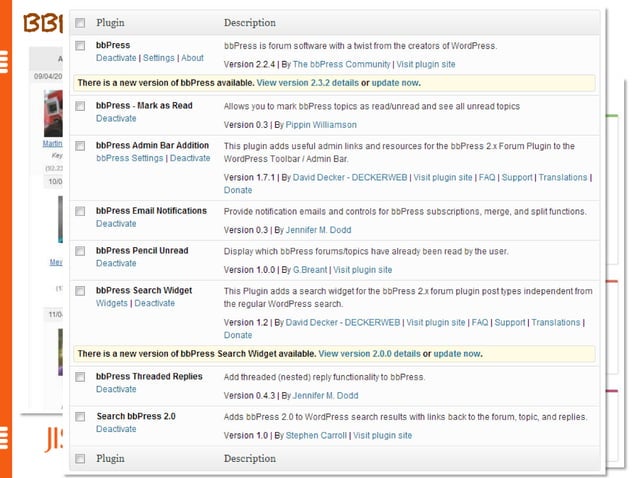Toggle the bbPress Threaded Replies checkbox
Viewport: 638px width, 478px height.
[x=80, y=378]
